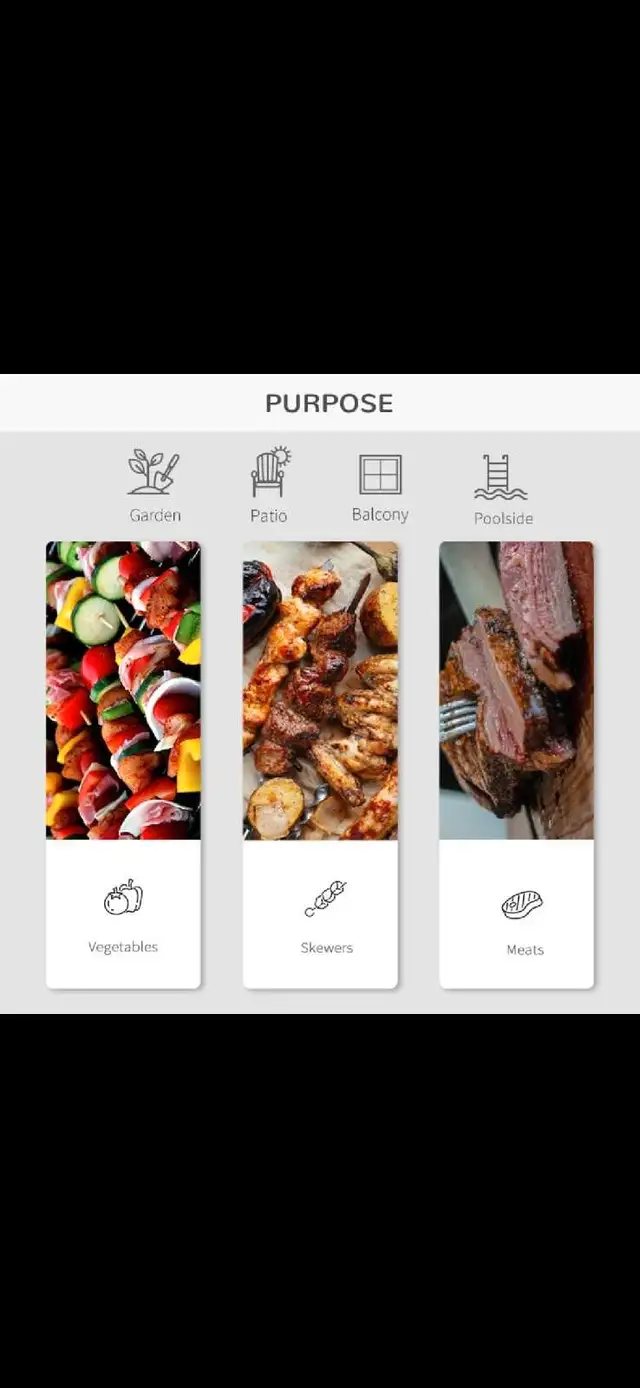
Task: View the grilled chicken skewers photo
Action: click(320, 690)
